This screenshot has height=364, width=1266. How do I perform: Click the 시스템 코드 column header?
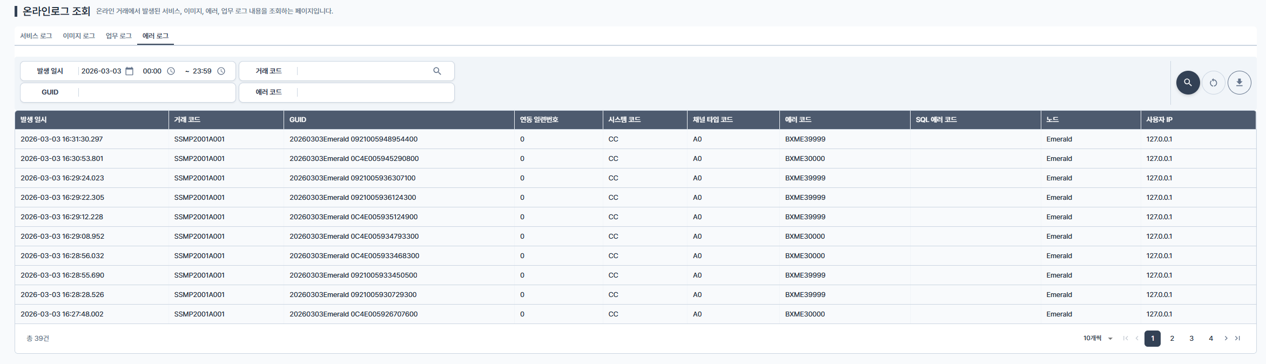click(645, 120)
